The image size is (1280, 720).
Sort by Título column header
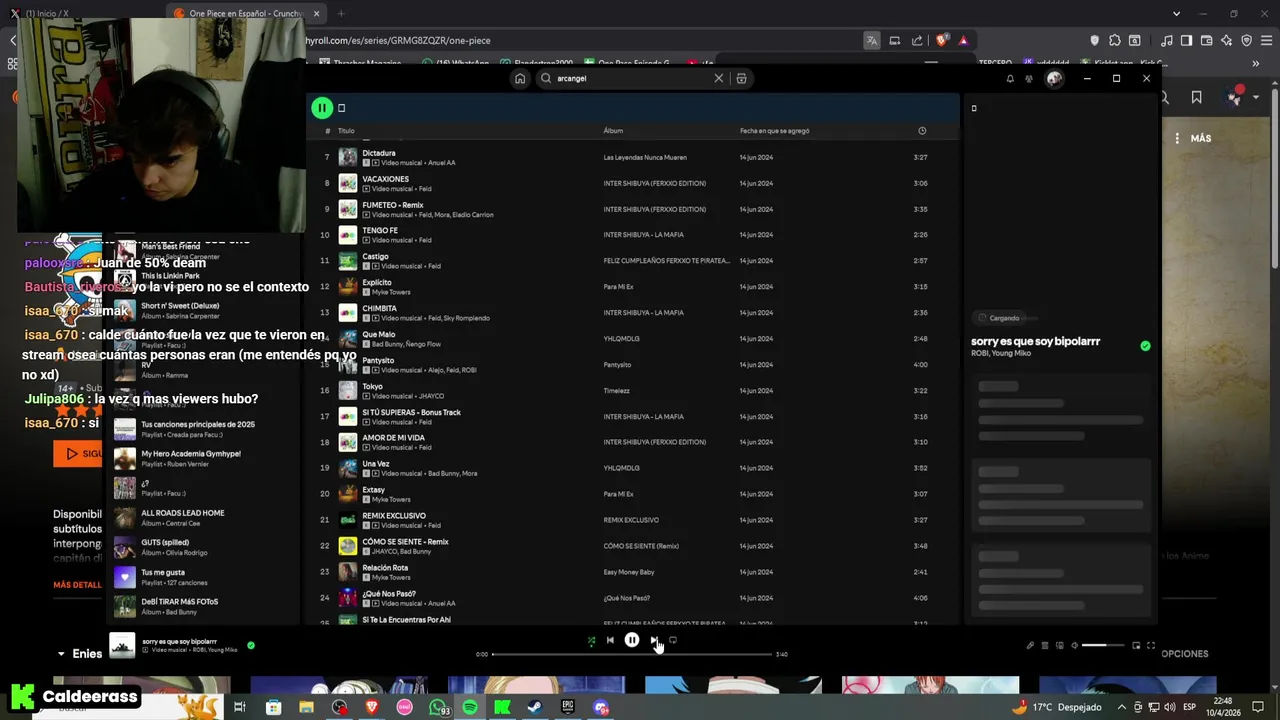point(346,131)
